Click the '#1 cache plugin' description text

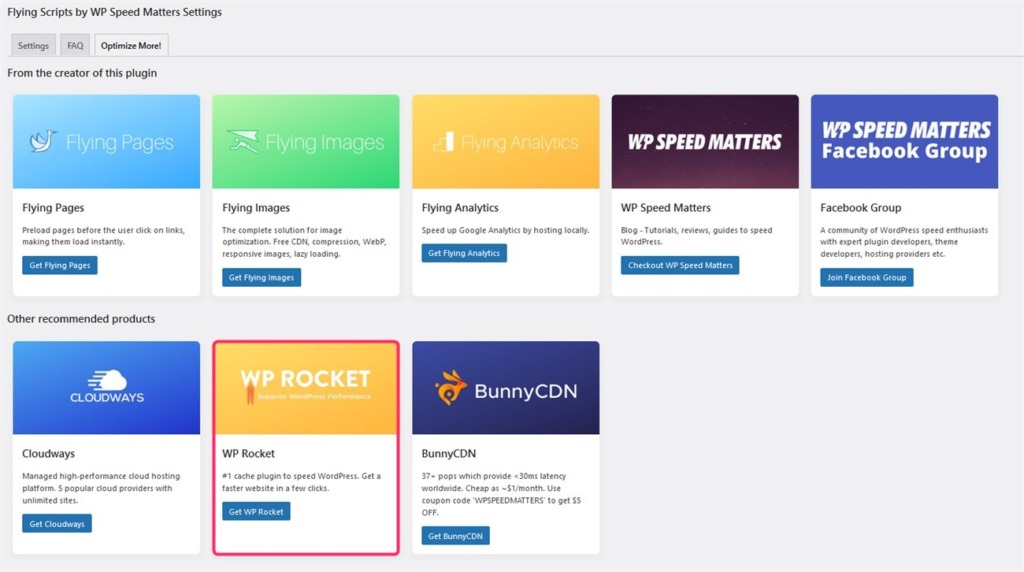301,482
